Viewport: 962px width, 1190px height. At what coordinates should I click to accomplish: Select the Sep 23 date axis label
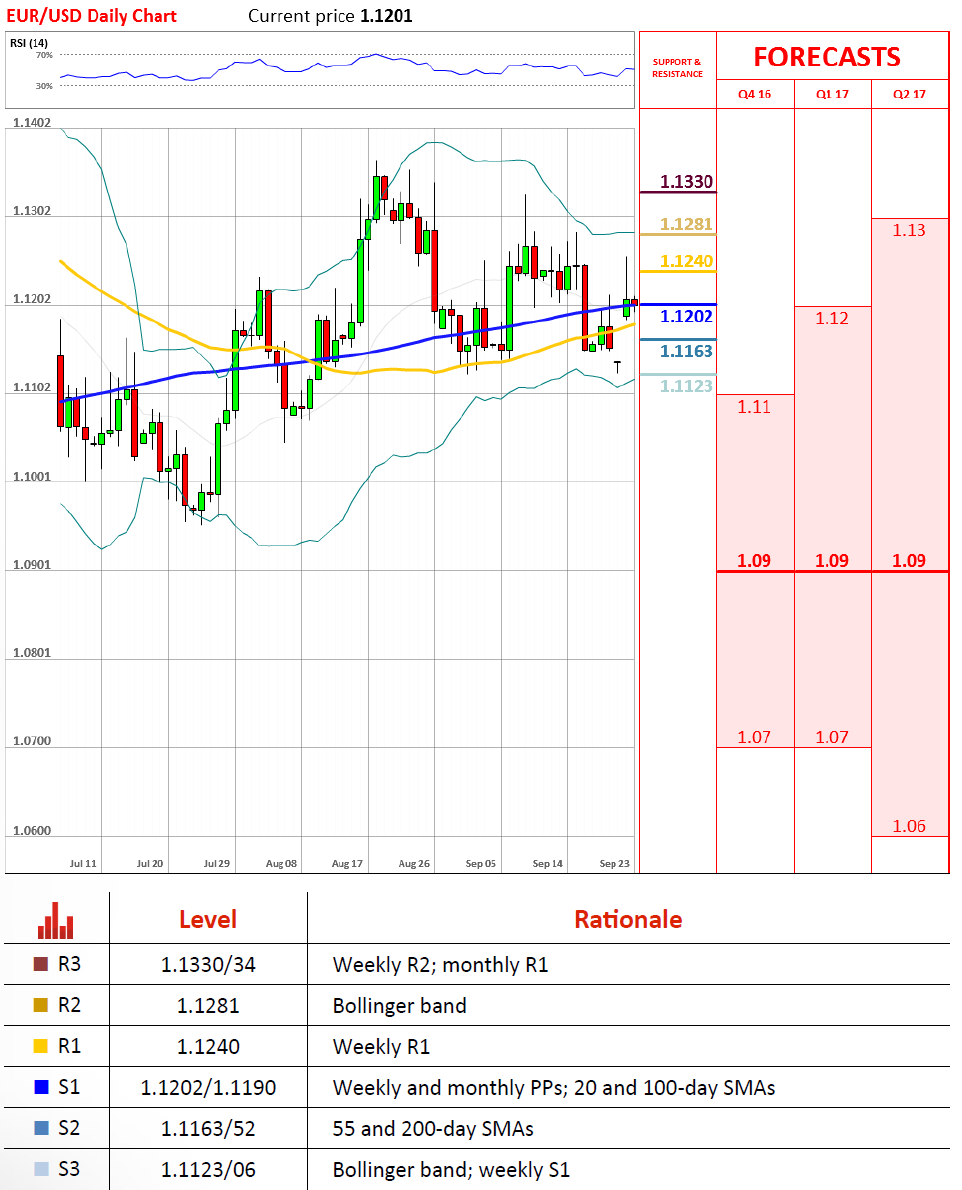point(614,862)
